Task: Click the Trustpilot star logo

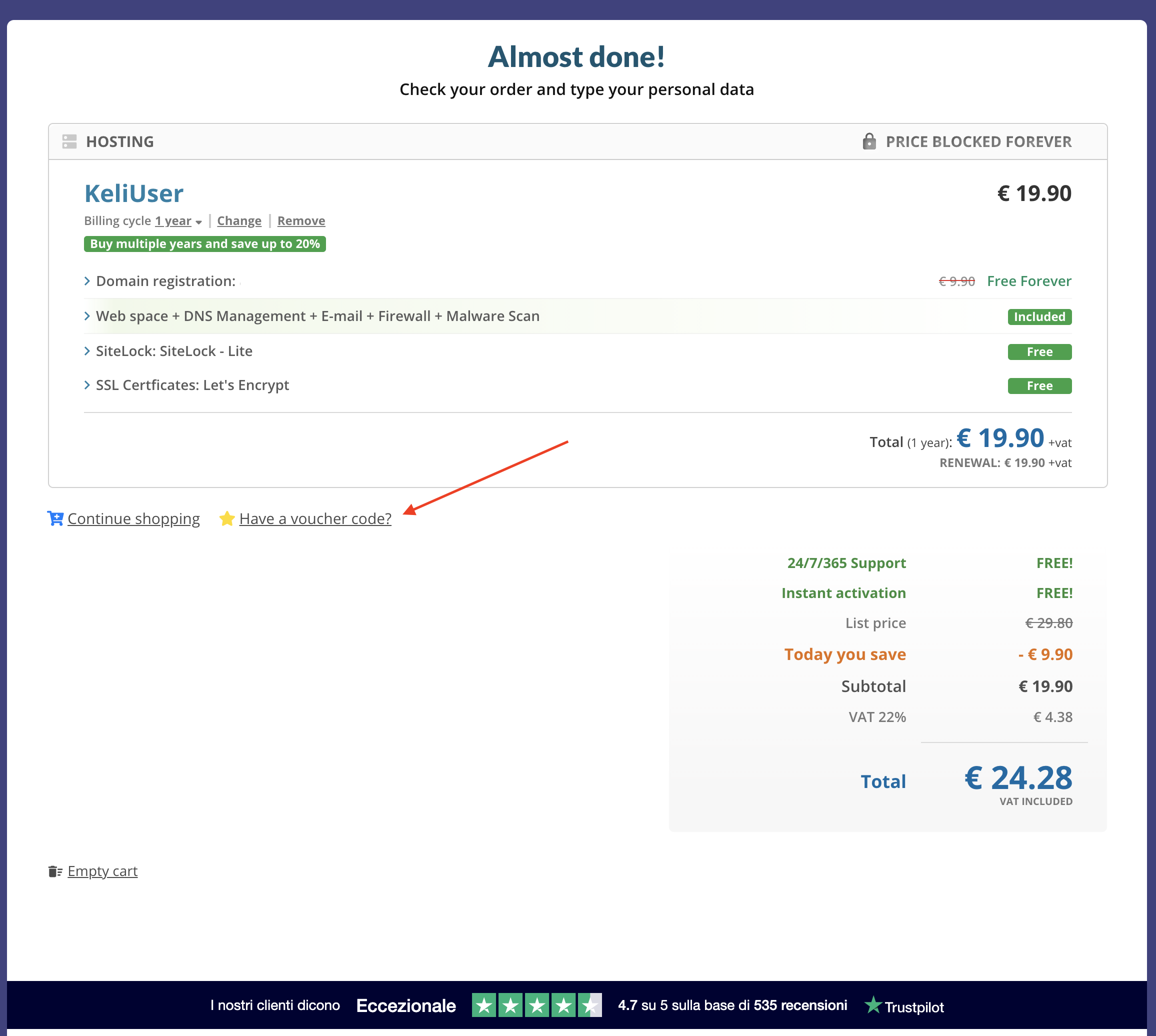Action: [x=872, y=1005]
